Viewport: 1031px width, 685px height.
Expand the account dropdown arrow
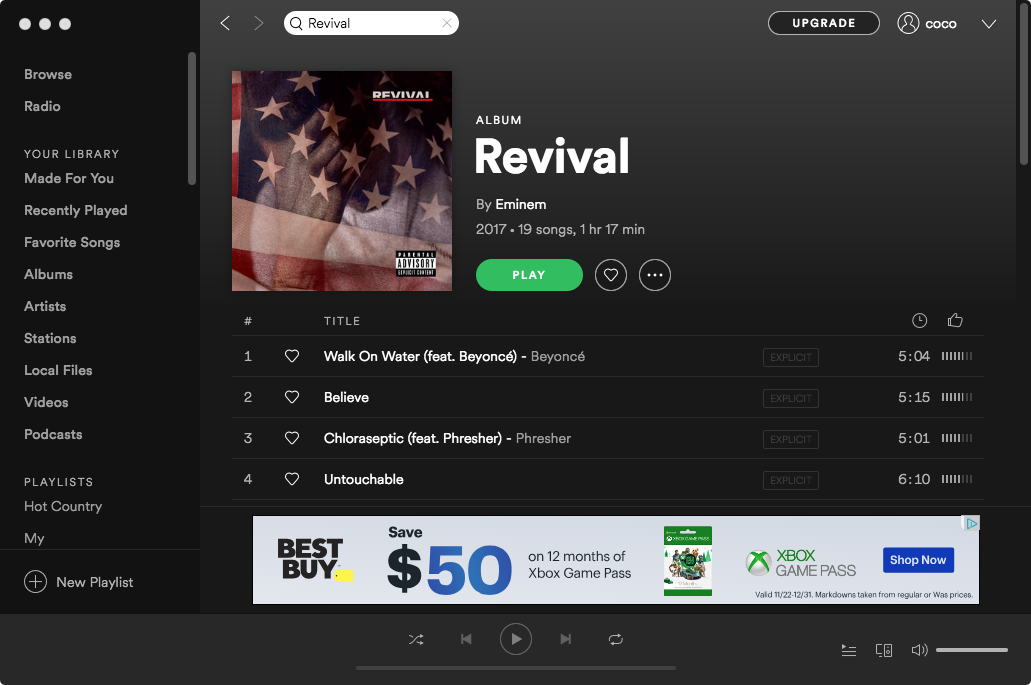click(x=988, y=24)
